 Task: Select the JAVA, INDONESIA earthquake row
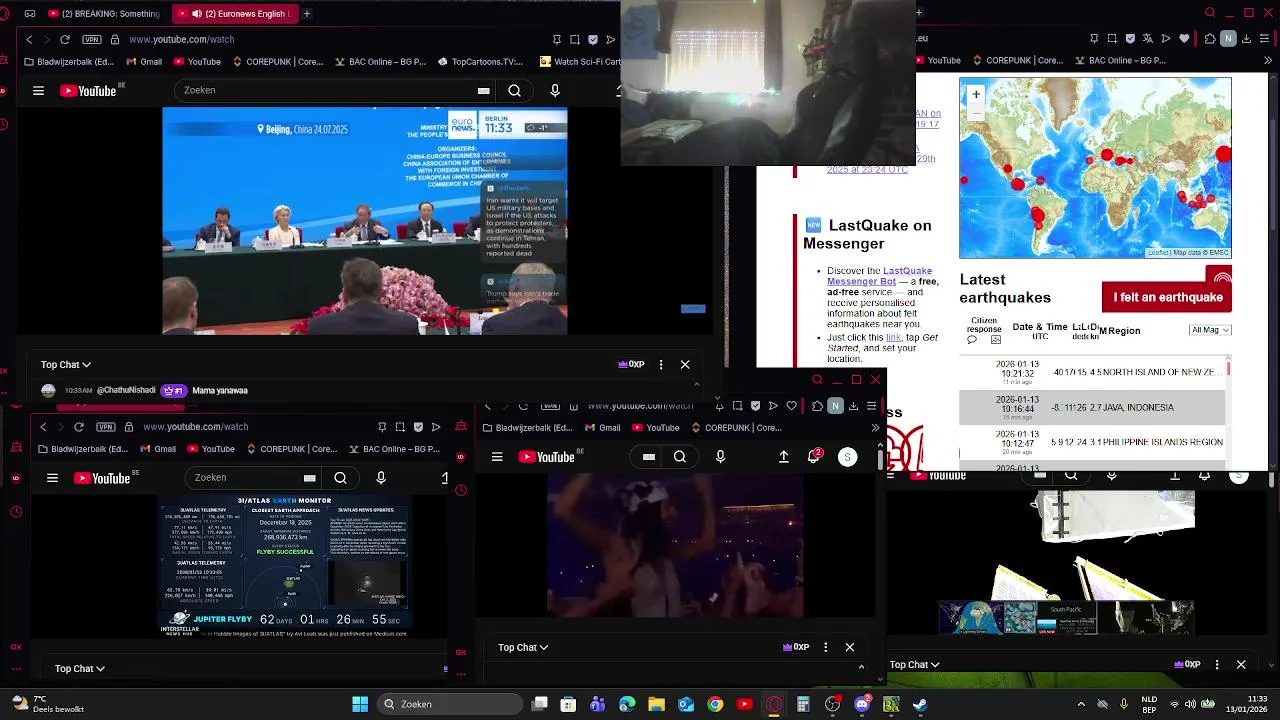[1092, 407]
